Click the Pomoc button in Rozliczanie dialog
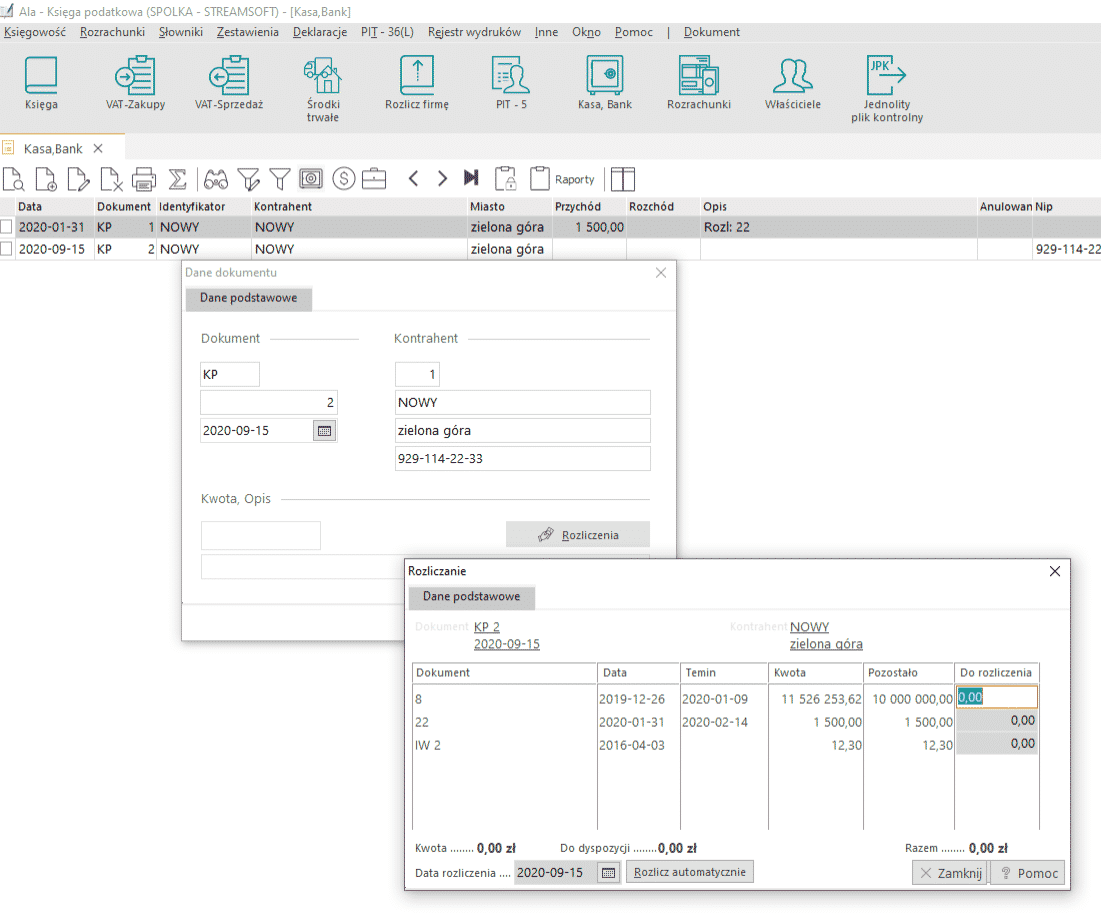The image size is (1101, 916). coord(1028,872)
